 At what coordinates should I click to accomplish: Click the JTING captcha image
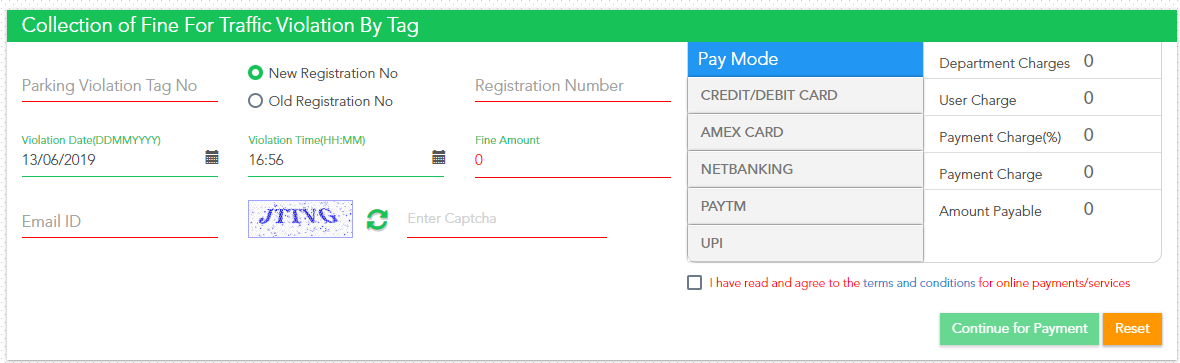click(x=300, y=218)
